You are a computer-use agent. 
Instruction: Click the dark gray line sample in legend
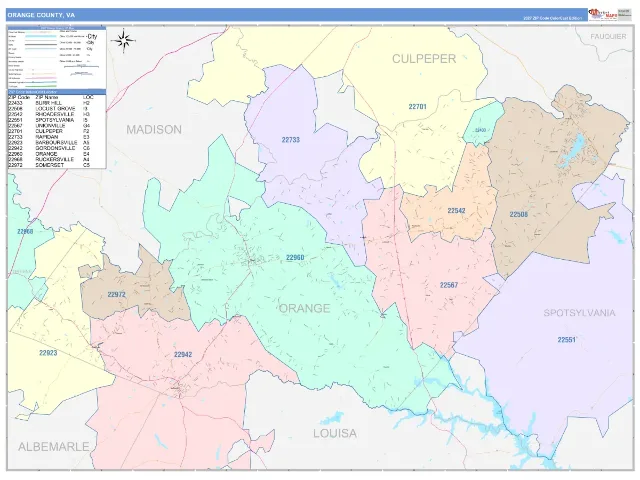point(41,44)
